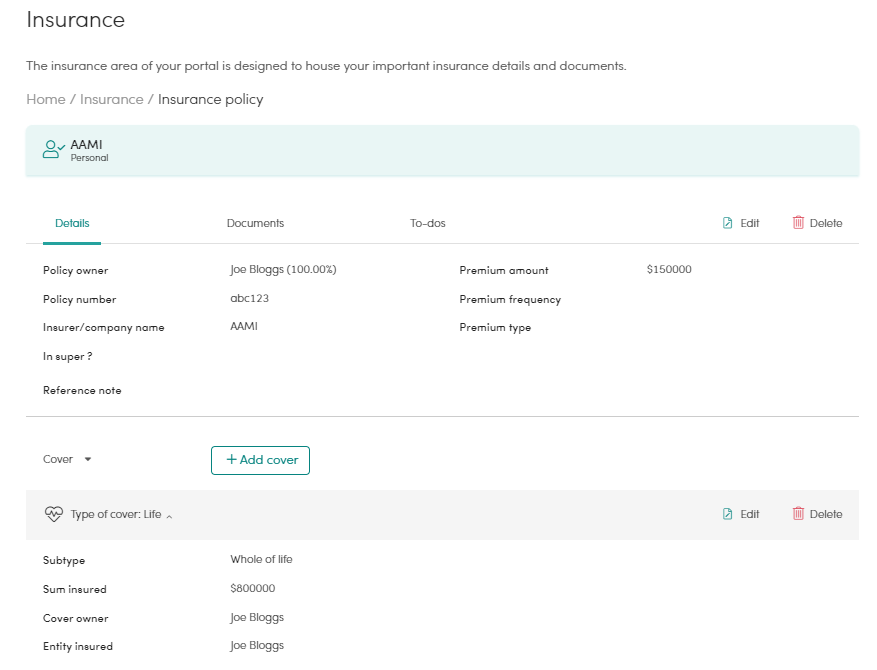Click the 'Cover owner' label
The image size is (877, 670).
(x=76, y=619)
